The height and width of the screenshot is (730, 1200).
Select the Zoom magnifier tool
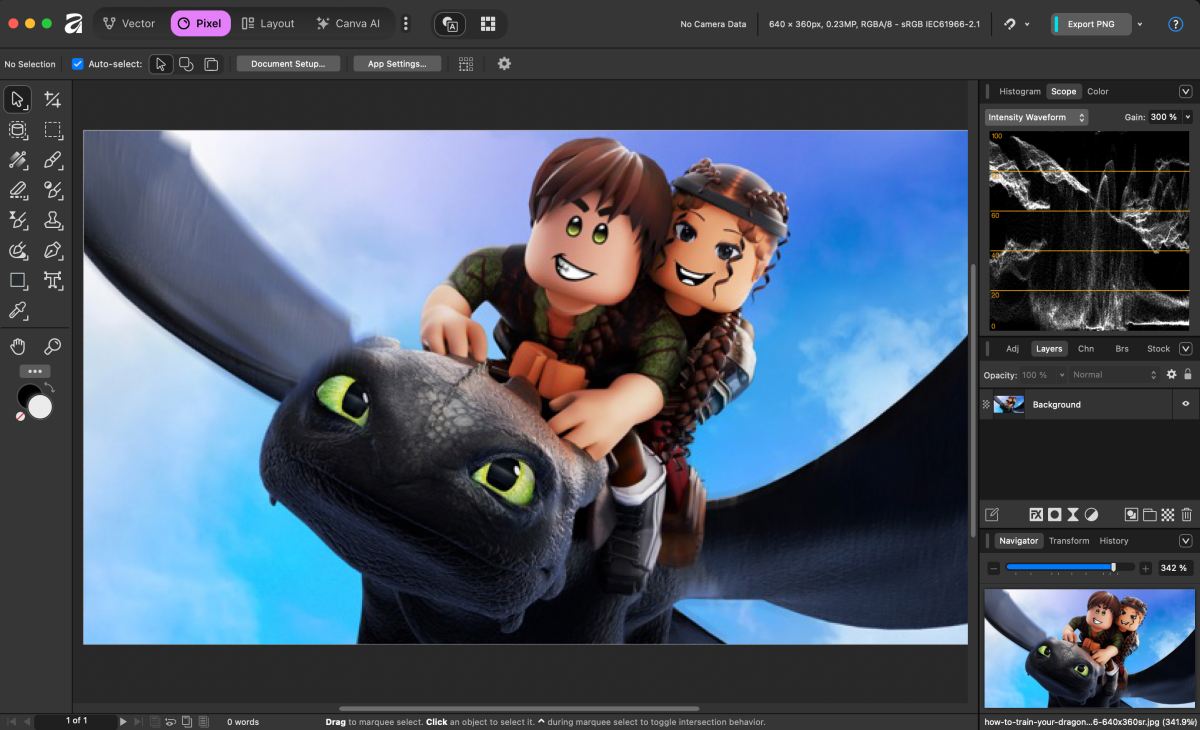(53, 347)
